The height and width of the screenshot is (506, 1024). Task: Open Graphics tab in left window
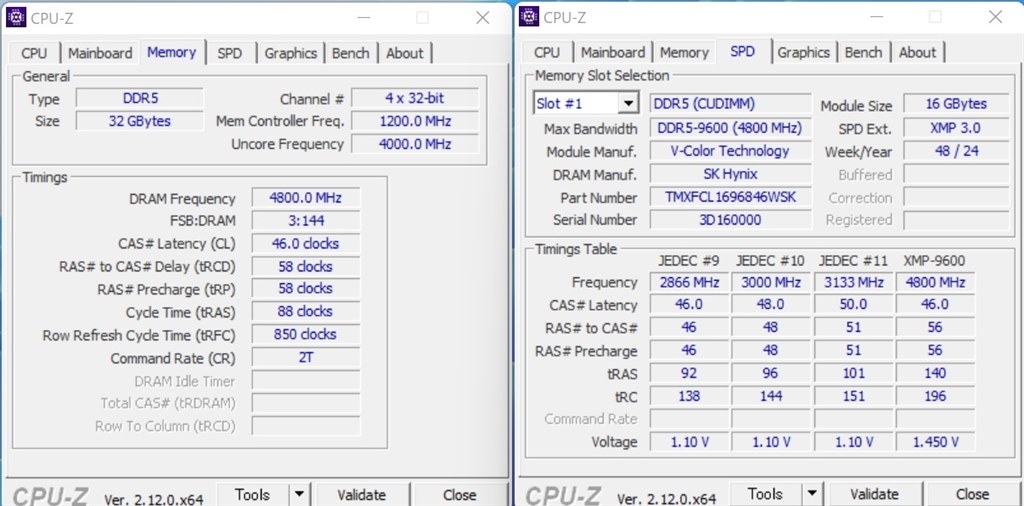coord(291,53)
